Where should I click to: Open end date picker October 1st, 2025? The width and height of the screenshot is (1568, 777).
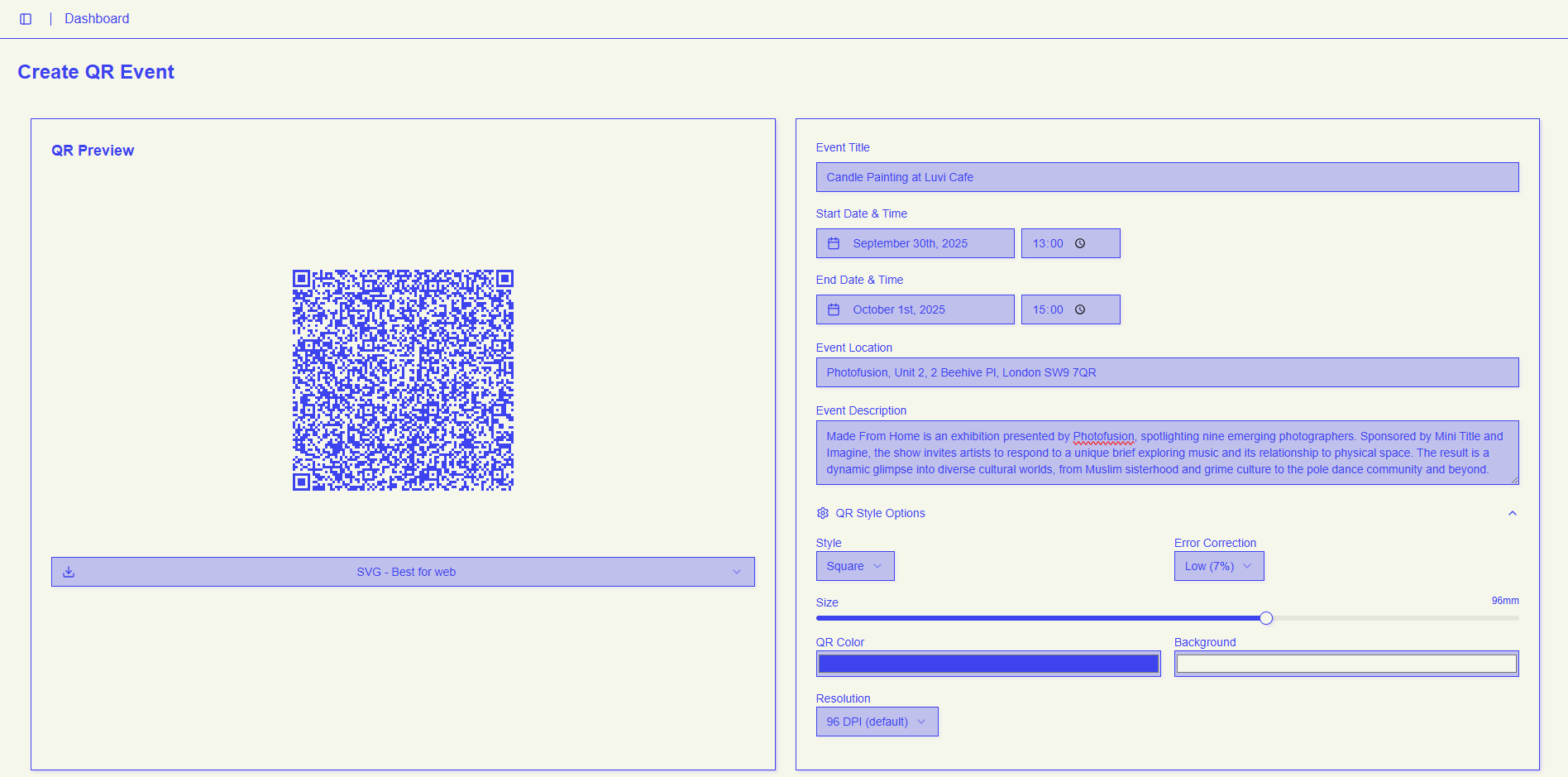[915, 309]
